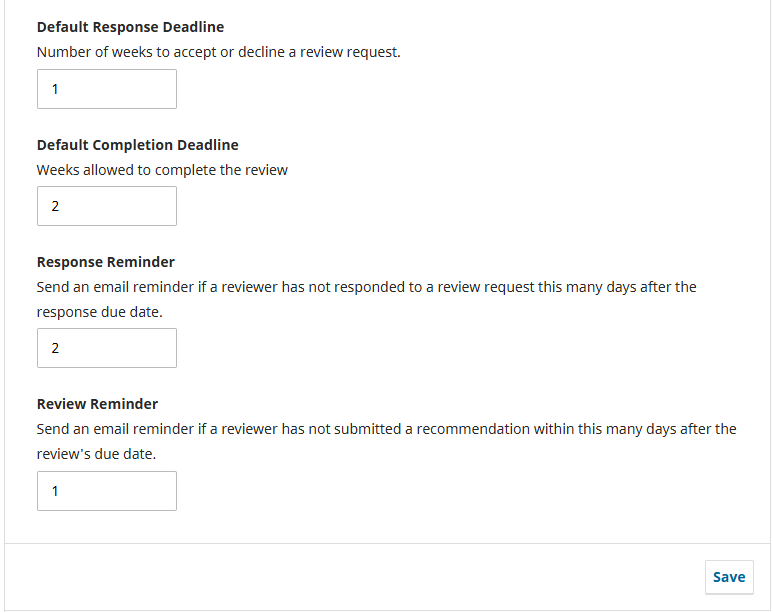Click the Default Response Deadline heading

point(130,27)
